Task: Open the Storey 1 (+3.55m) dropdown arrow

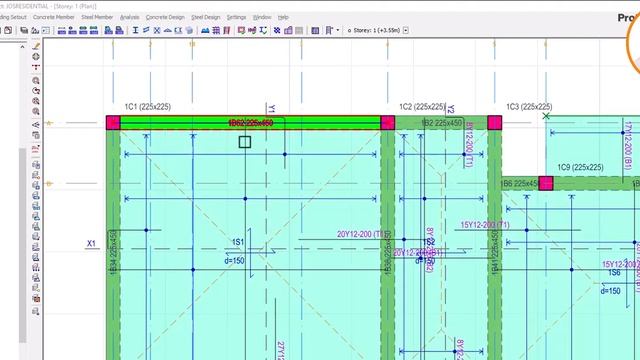Action: click(406, 30)
